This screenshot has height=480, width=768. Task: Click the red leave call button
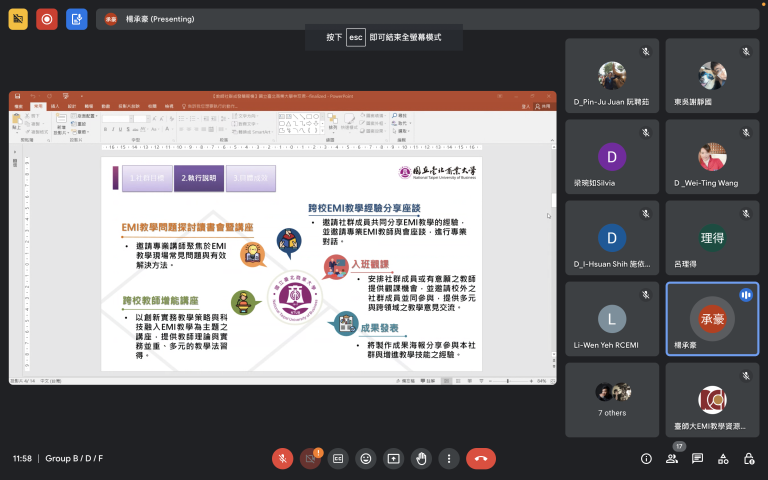point(481,458)
